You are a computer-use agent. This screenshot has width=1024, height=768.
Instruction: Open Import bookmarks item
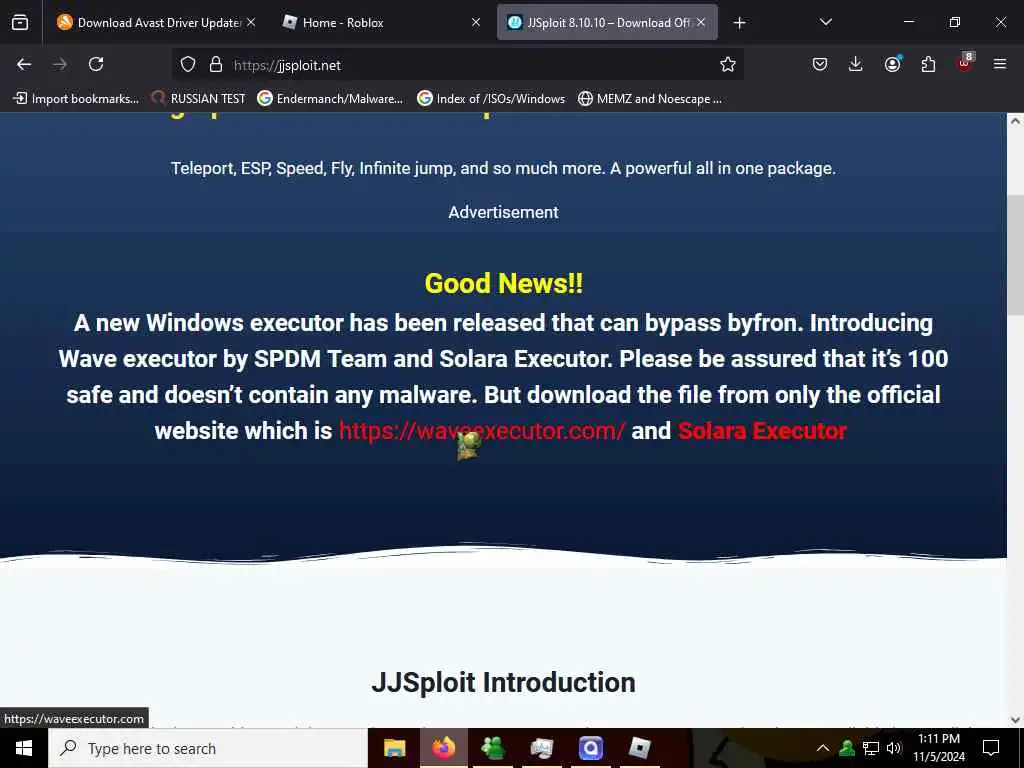point(76,99)
